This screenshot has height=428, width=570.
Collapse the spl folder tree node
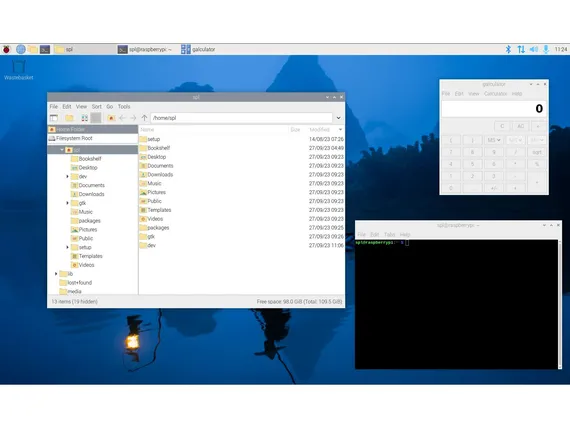[x=62, y=150]
